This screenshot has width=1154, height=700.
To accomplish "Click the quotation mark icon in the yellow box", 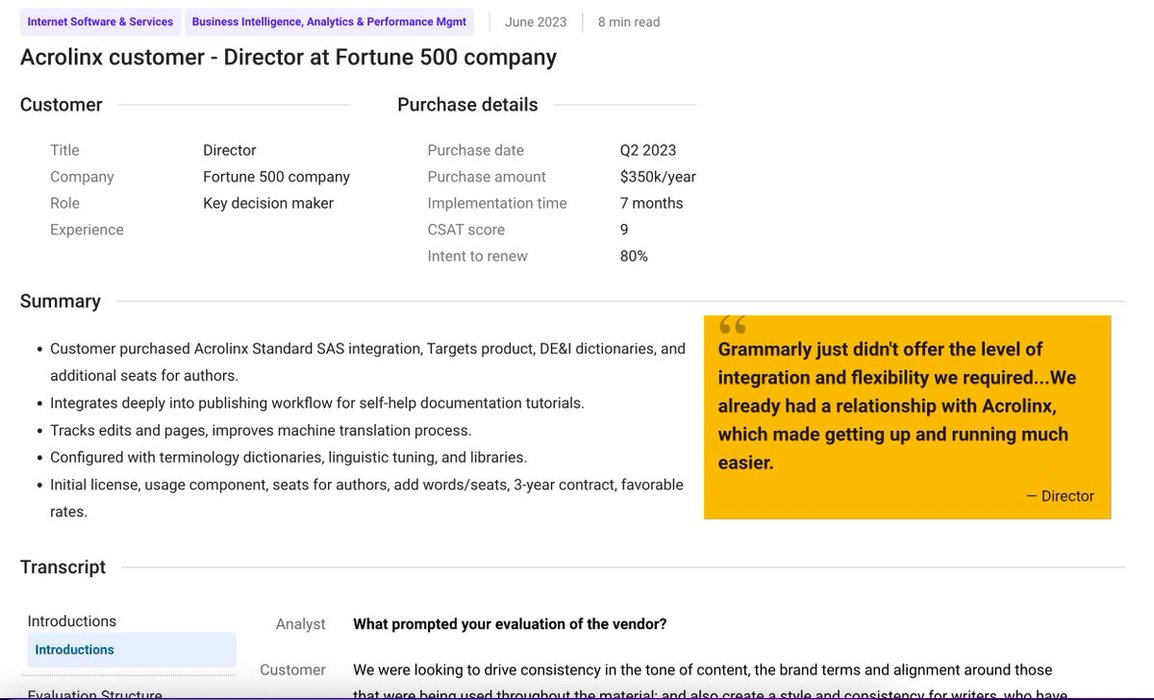I will [733, 325].
